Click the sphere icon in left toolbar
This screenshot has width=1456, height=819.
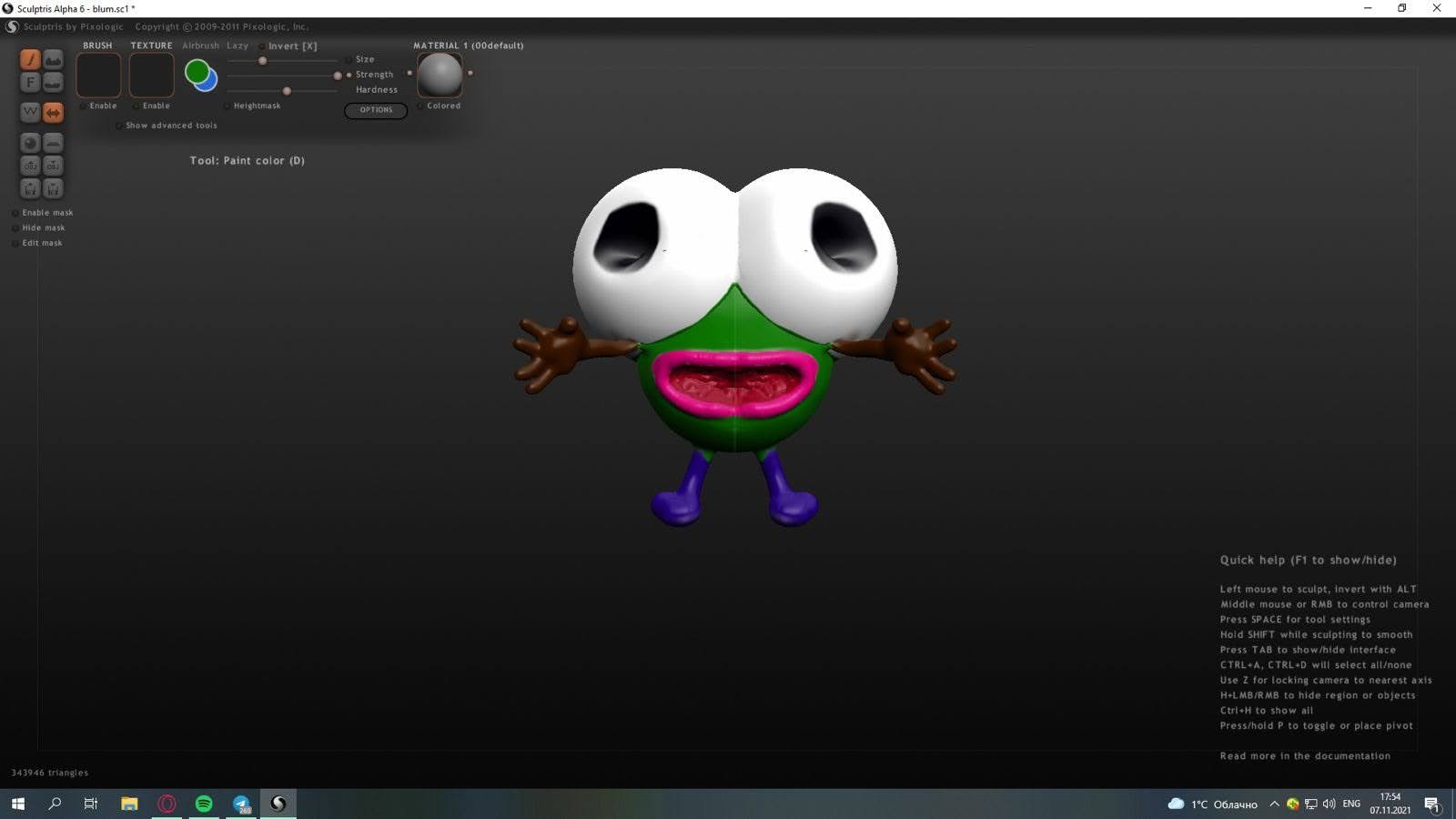(x=30, y=143)
